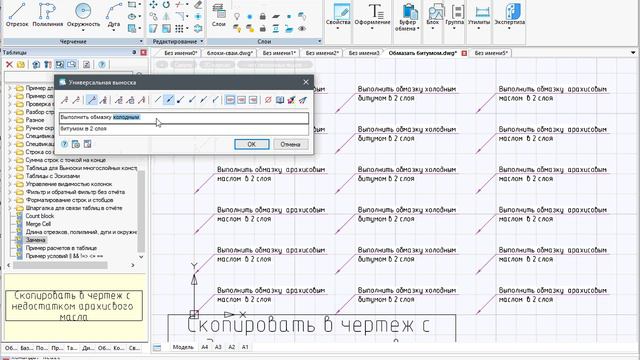Switch to the Без имени0 document tab
This screenshot has height=360, width=640.
[x=181, y=53]
